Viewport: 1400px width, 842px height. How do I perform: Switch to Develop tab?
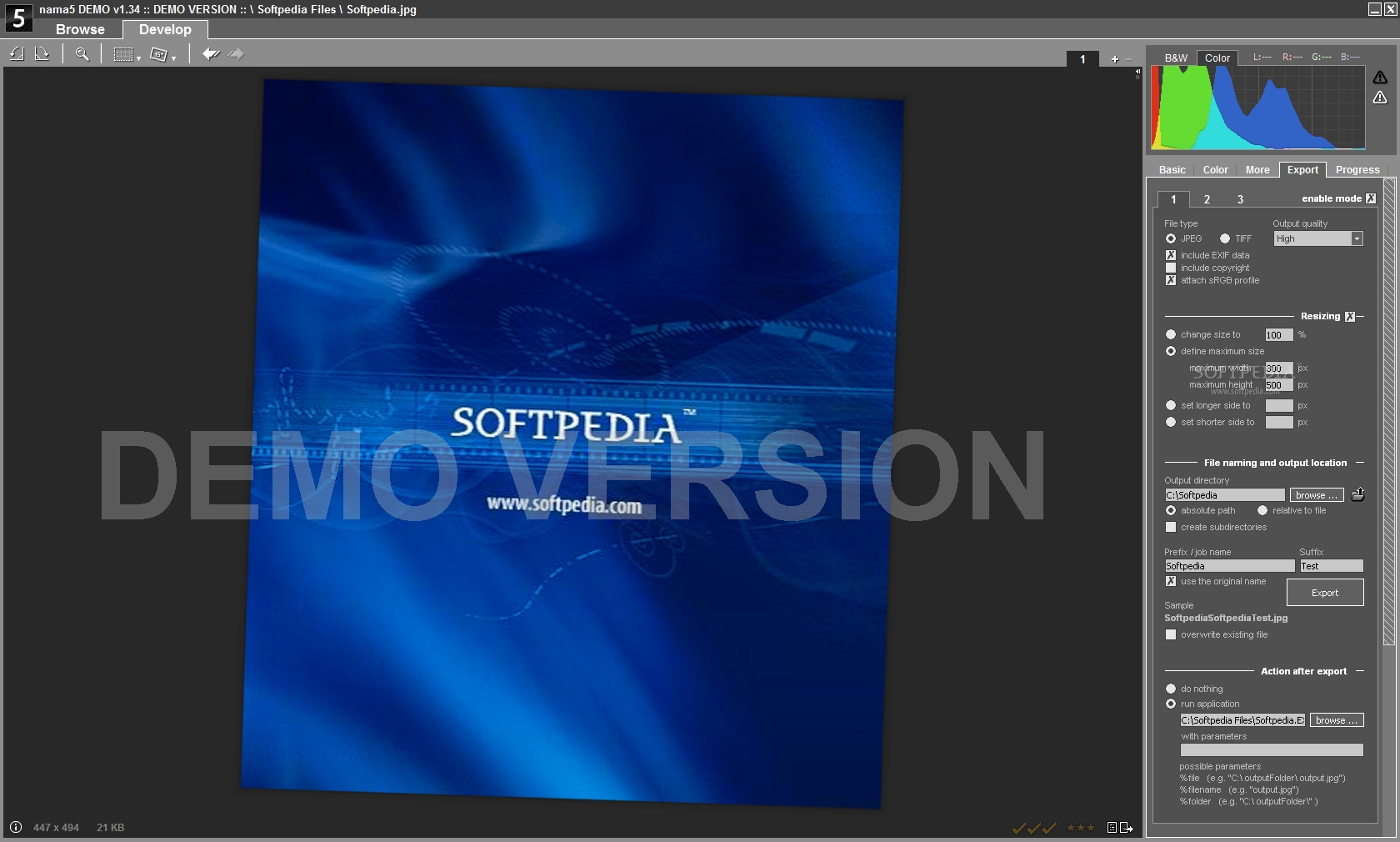tap(165, 29)
